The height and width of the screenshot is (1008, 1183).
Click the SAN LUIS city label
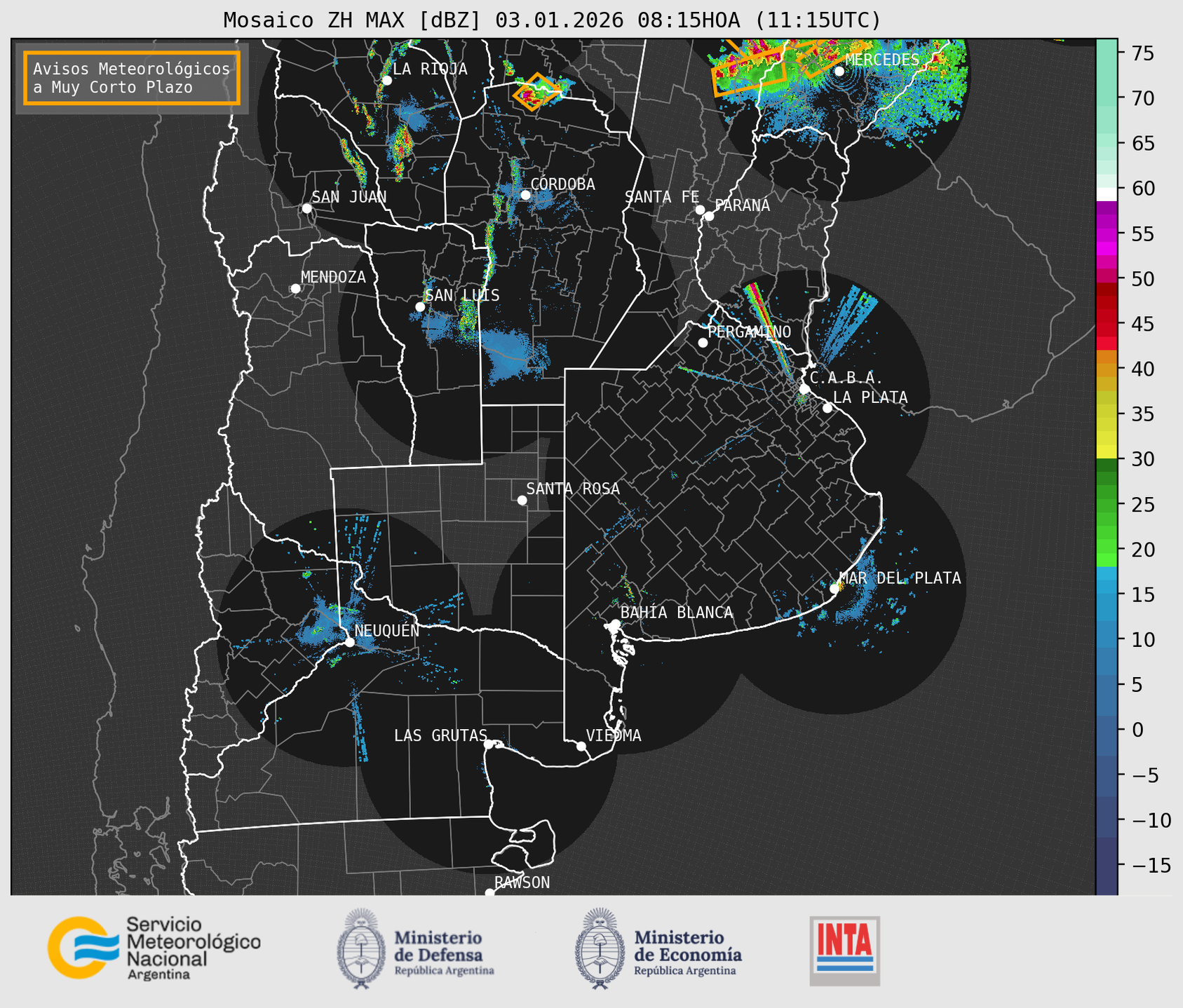coord(462,296)
